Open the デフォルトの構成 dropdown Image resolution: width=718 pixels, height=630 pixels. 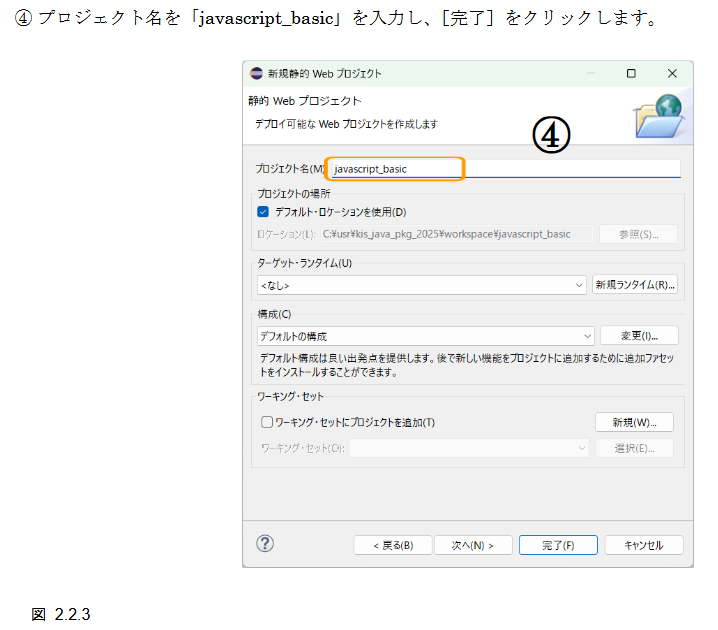(587, 336)
